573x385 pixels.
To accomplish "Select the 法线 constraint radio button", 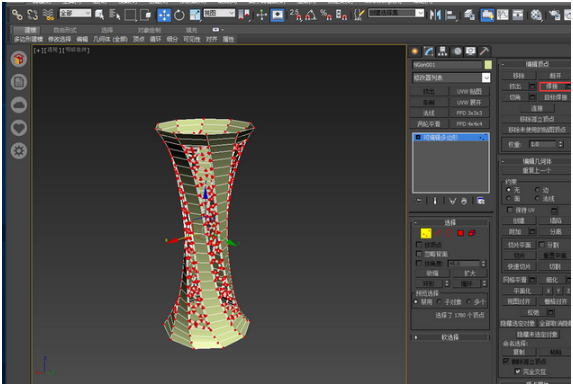I will point(537,198).
